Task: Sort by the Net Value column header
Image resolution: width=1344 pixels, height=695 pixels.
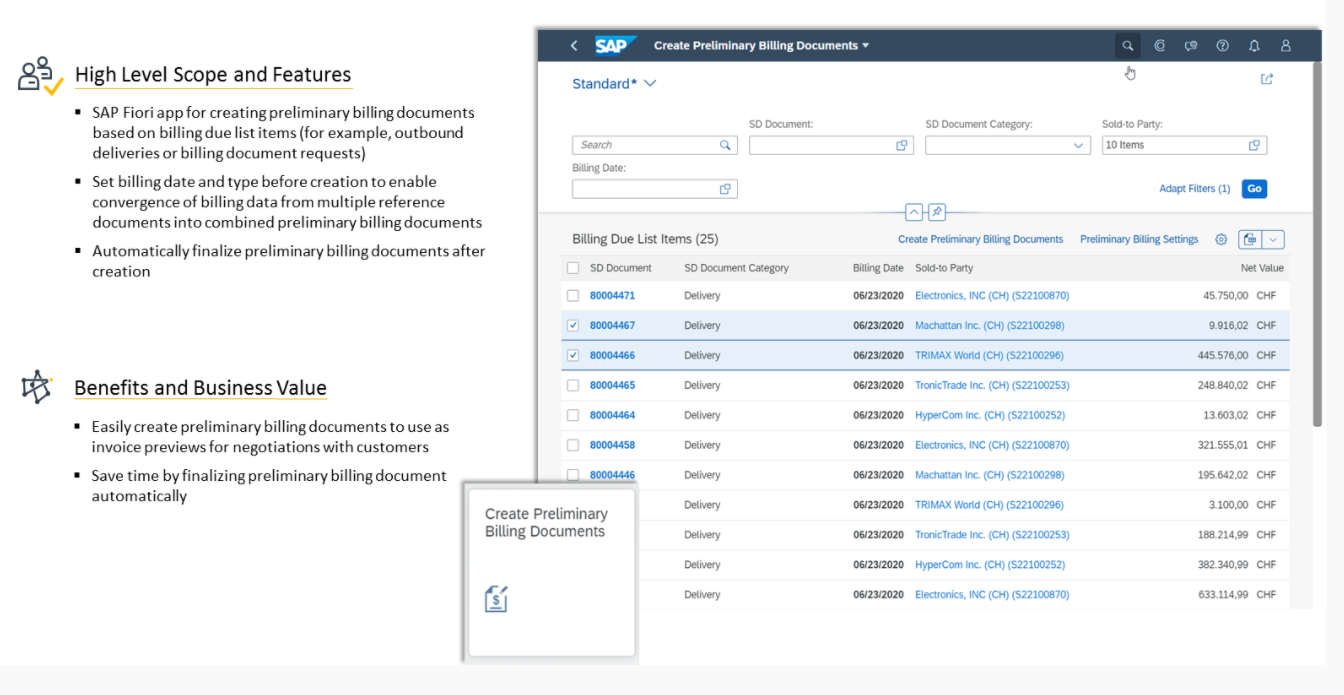Action: coord(1262,268)
